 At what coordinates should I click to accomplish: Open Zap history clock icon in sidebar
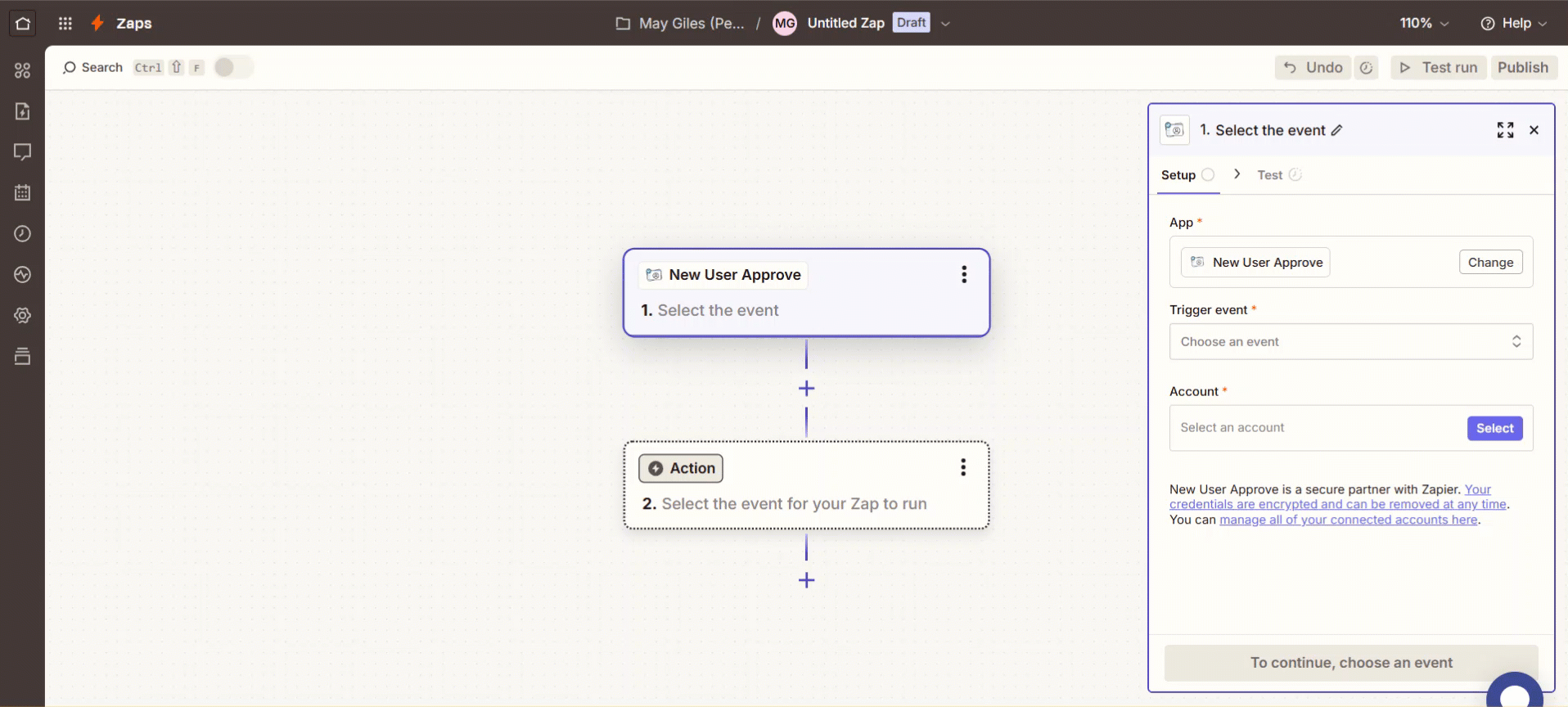click(x=23, y=234)
